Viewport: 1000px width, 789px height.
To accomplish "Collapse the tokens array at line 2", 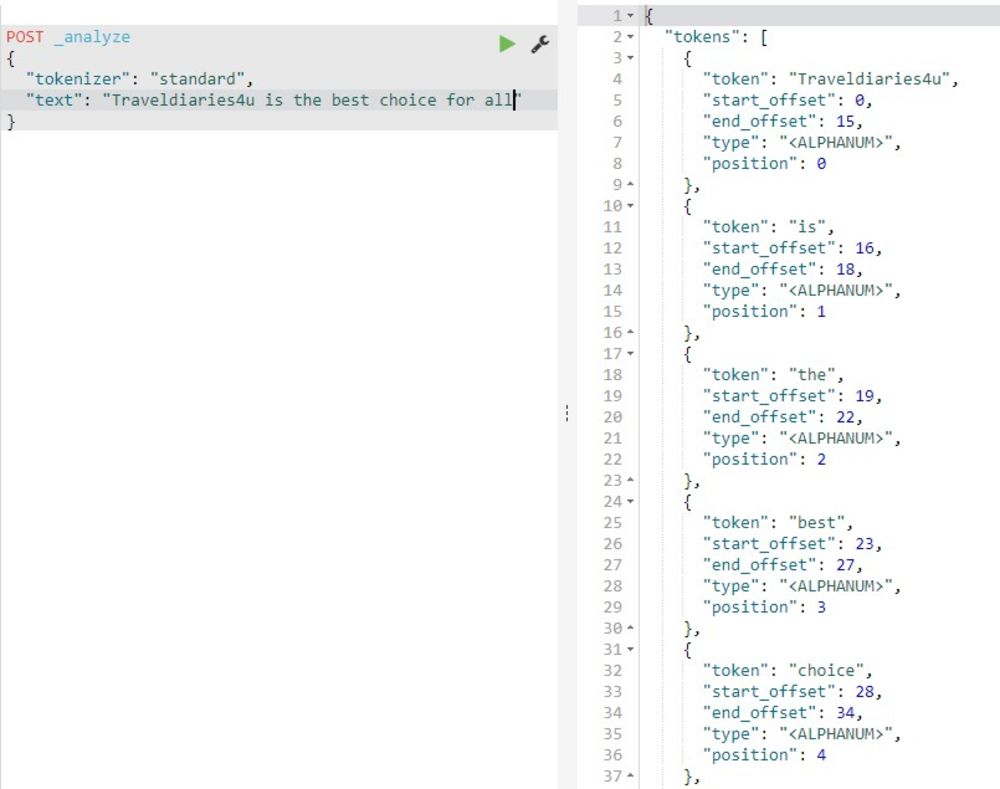I will 630,37.
